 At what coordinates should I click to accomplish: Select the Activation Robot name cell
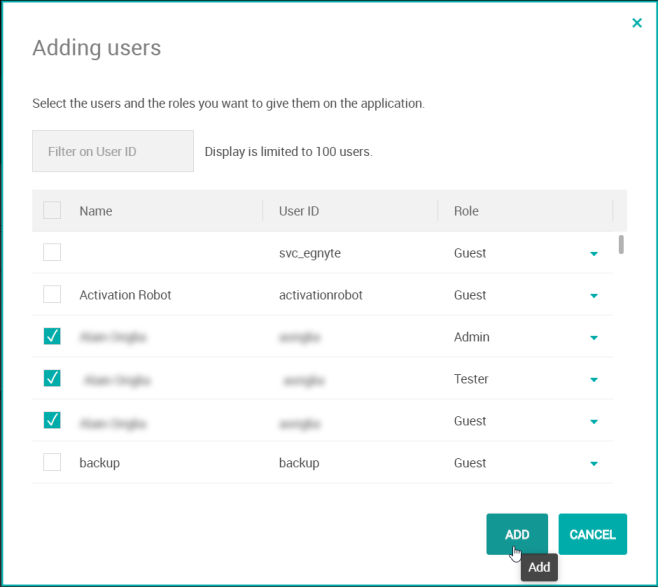(125, 295)
